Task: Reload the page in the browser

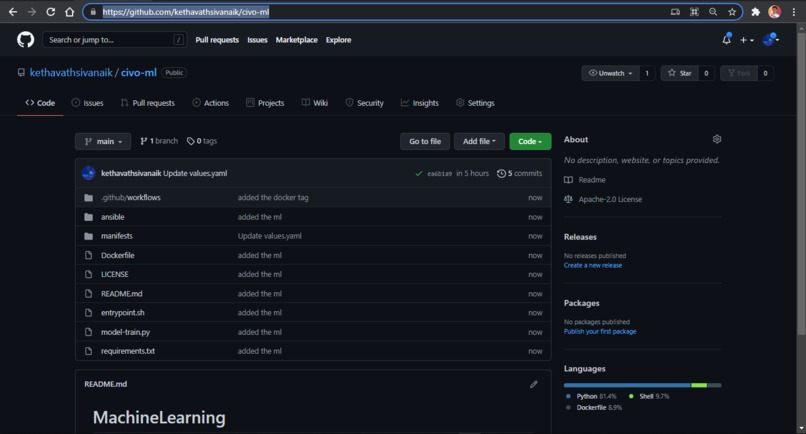Action: pos(50,12)
